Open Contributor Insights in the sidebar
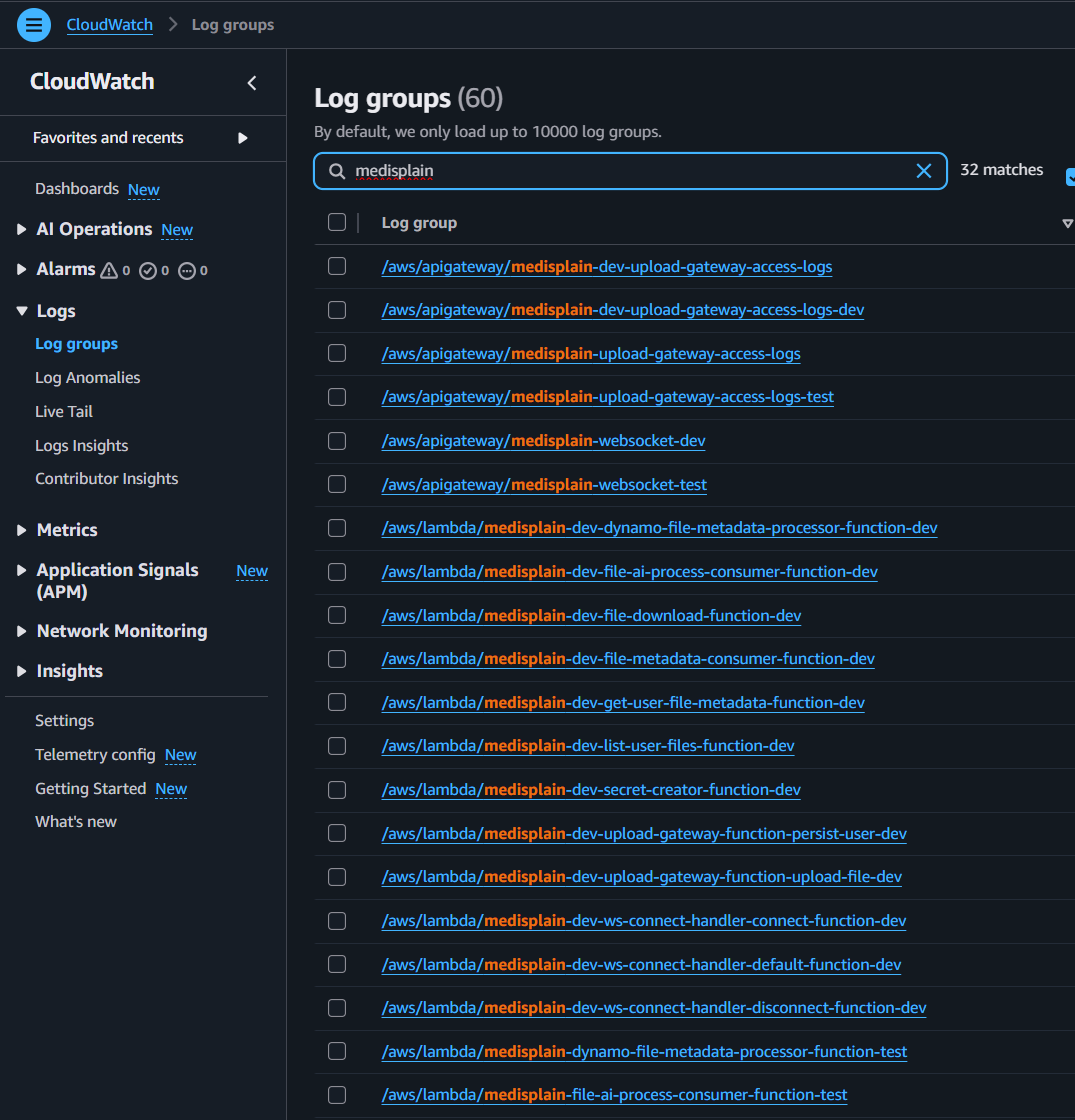 (x=106, y=479)
